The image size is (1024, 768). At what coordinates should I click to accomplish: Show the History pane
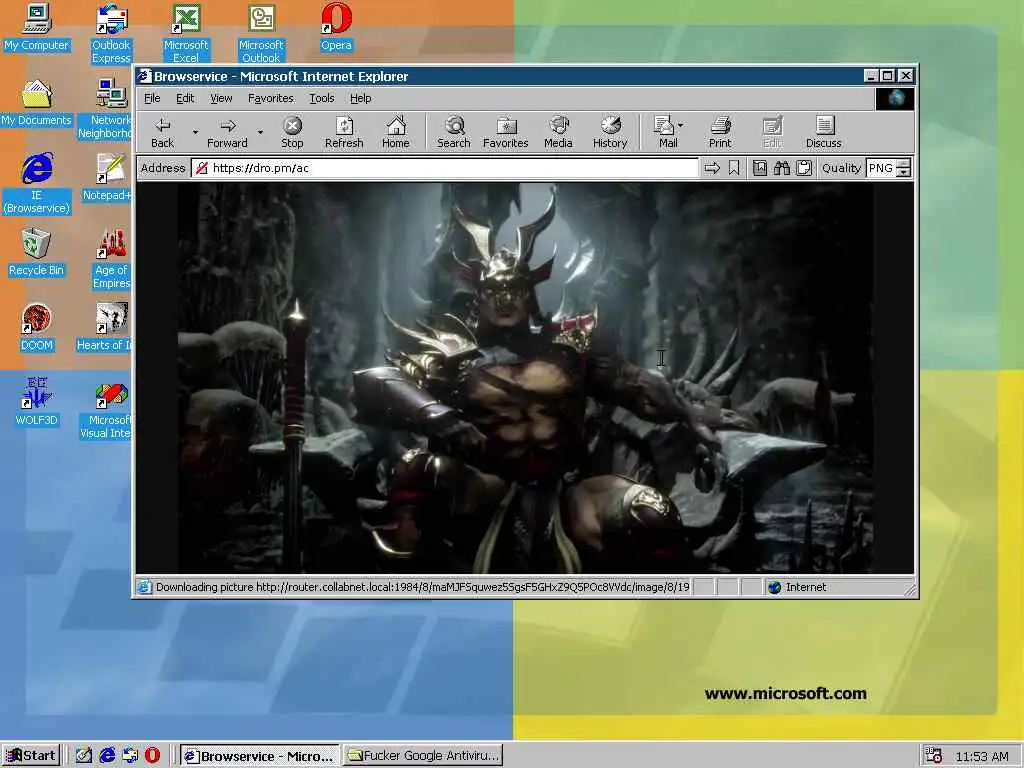coord(610,133)
